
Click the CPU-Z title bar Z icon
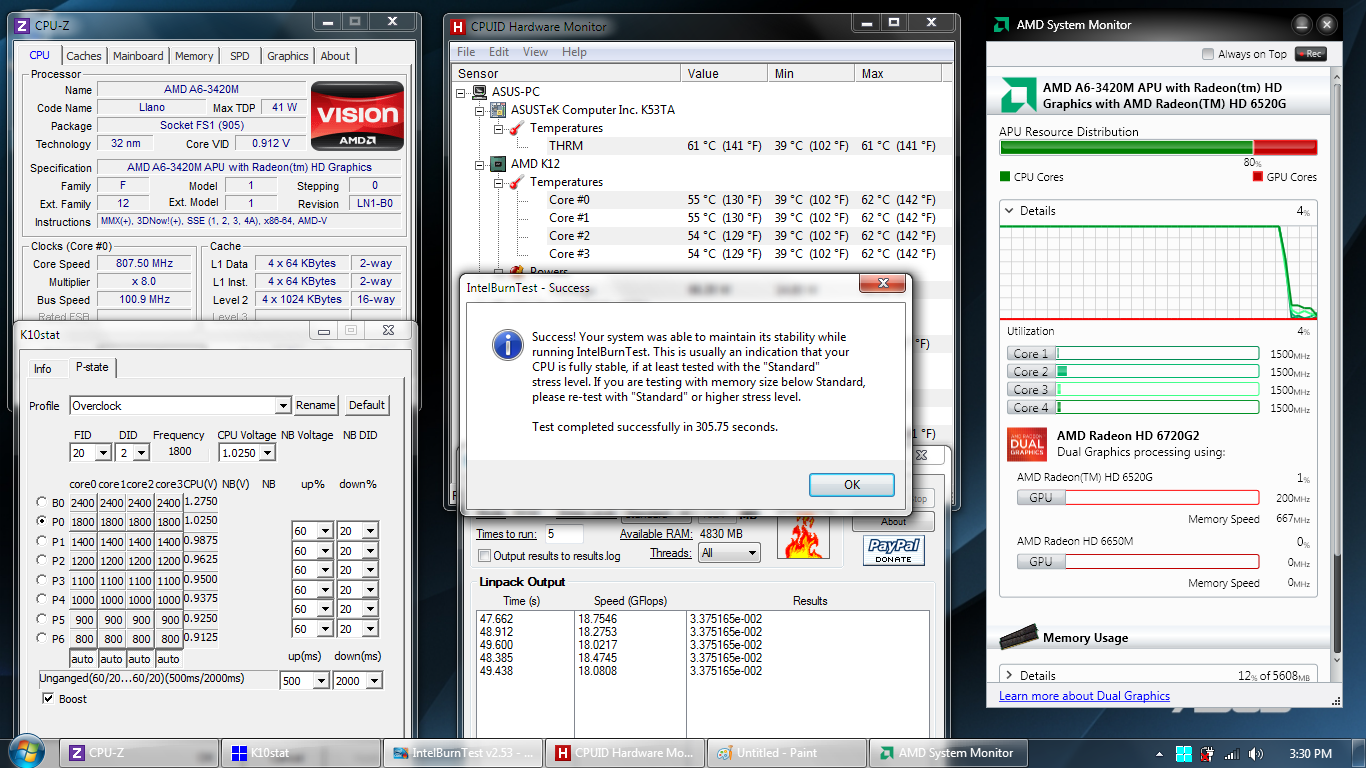pos(23,25)
